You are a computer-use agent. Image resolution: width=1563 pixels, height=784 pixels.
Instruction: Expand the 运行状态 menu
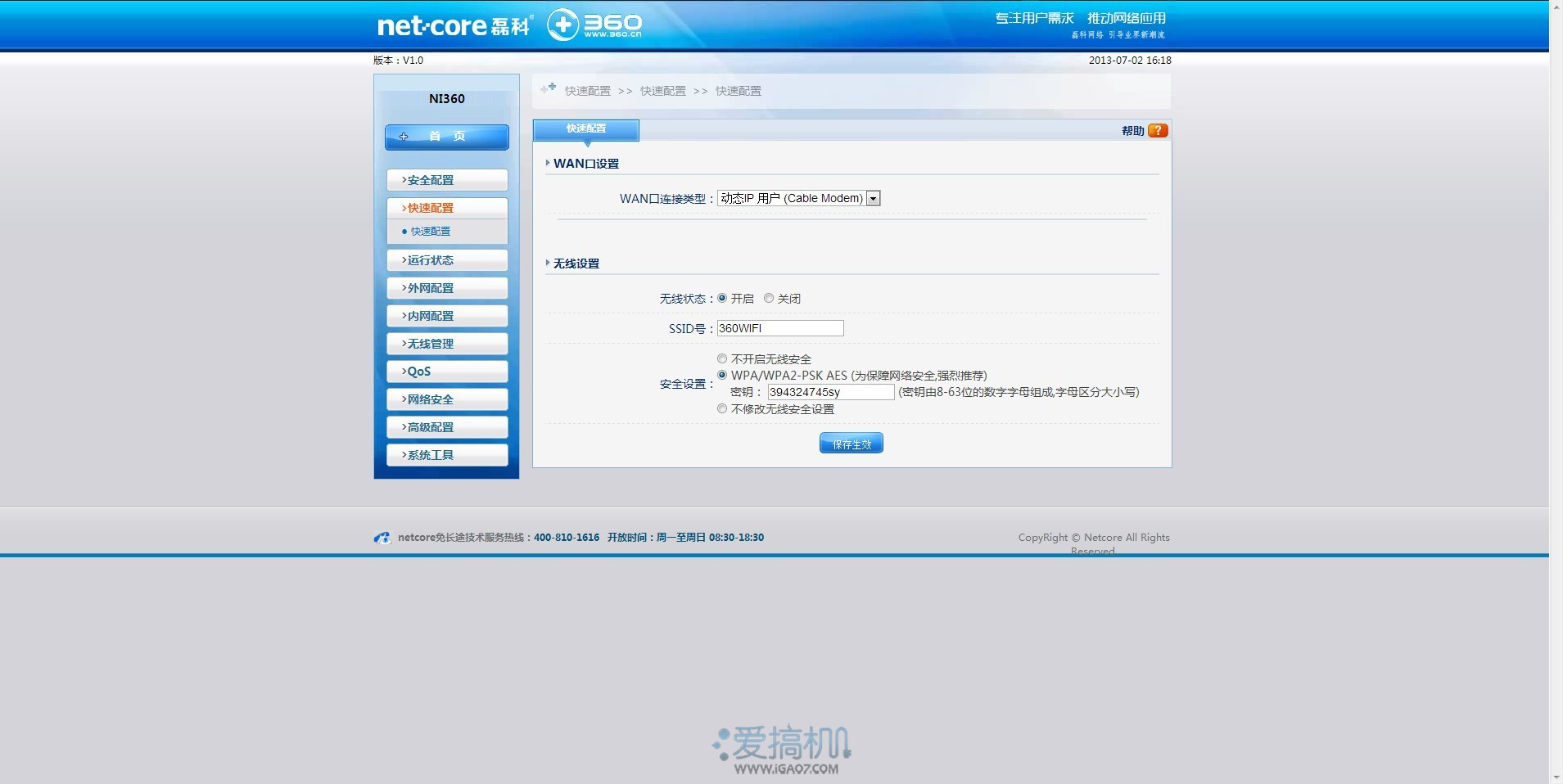(447, 260)
